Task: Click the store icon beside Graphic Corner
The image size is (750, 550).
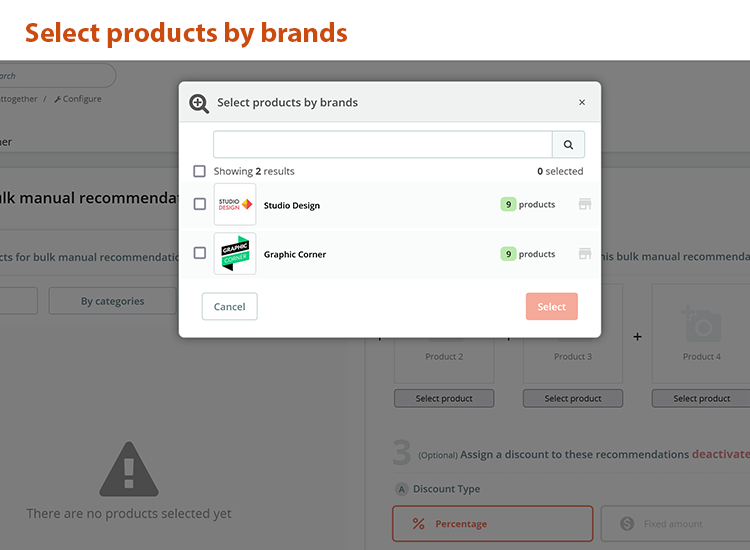Action: (585, 254)
